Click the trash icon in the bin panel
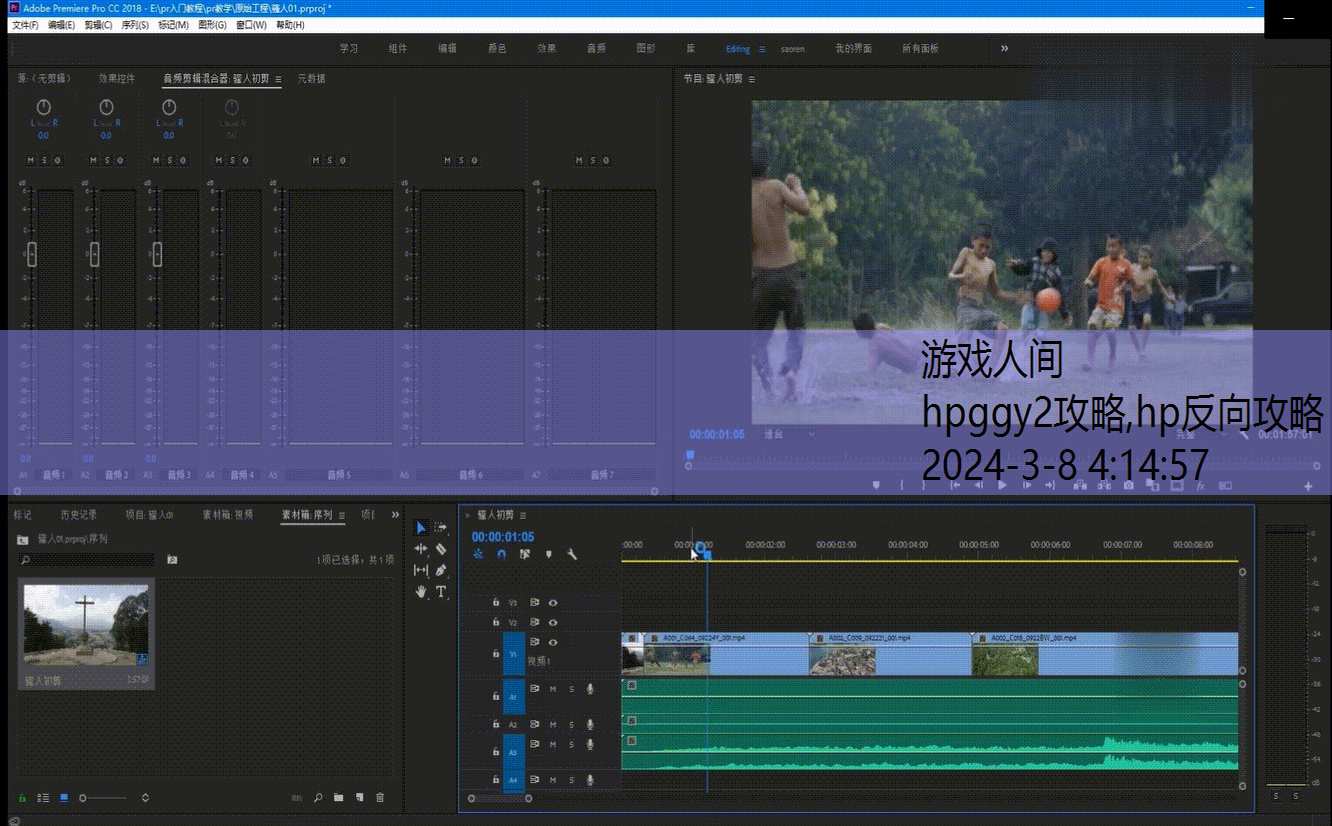The image size is (1332, 826). pos(380,797)
